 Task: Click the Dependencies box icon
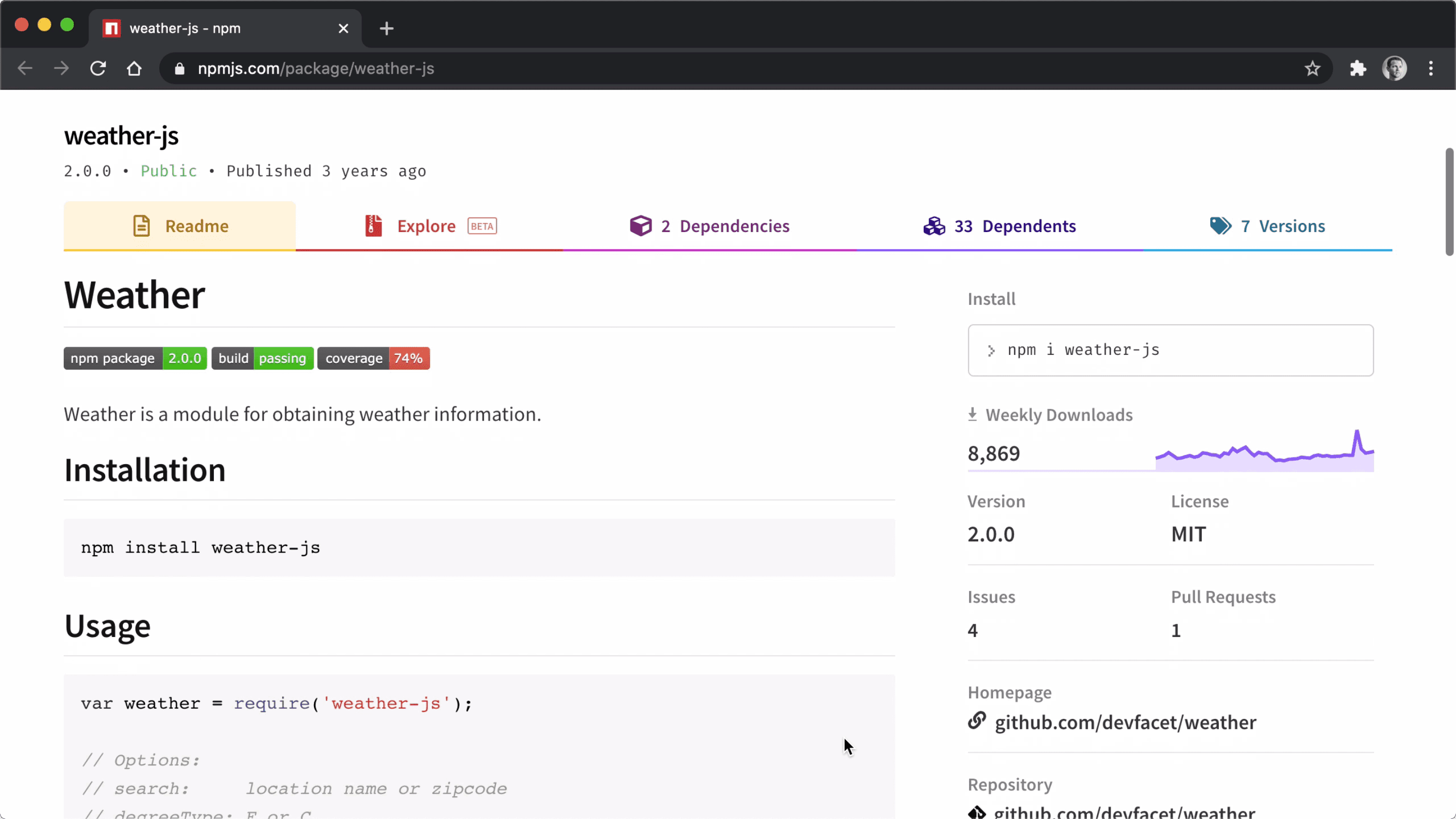(641, 226)
